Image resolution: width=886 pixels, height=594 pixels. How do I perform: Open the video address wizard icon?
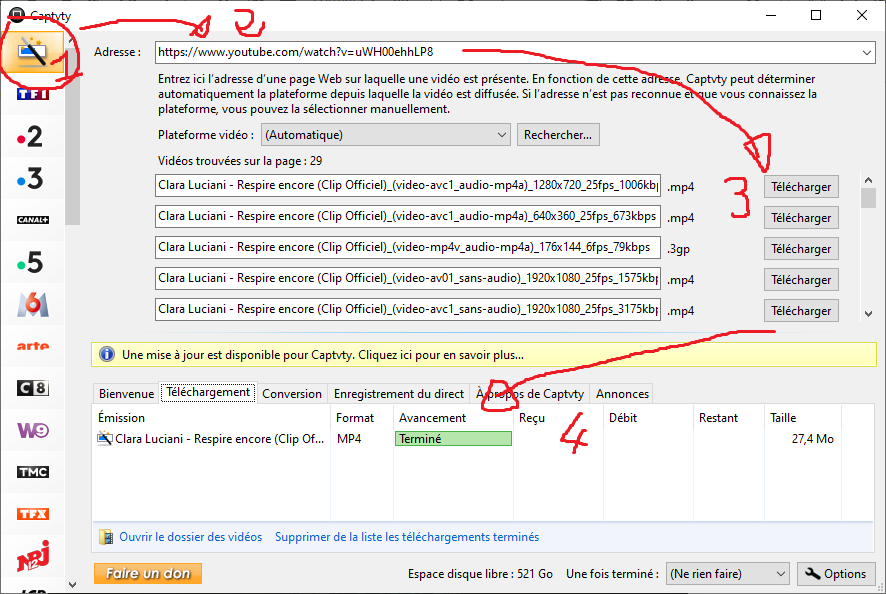click(32, 52)
